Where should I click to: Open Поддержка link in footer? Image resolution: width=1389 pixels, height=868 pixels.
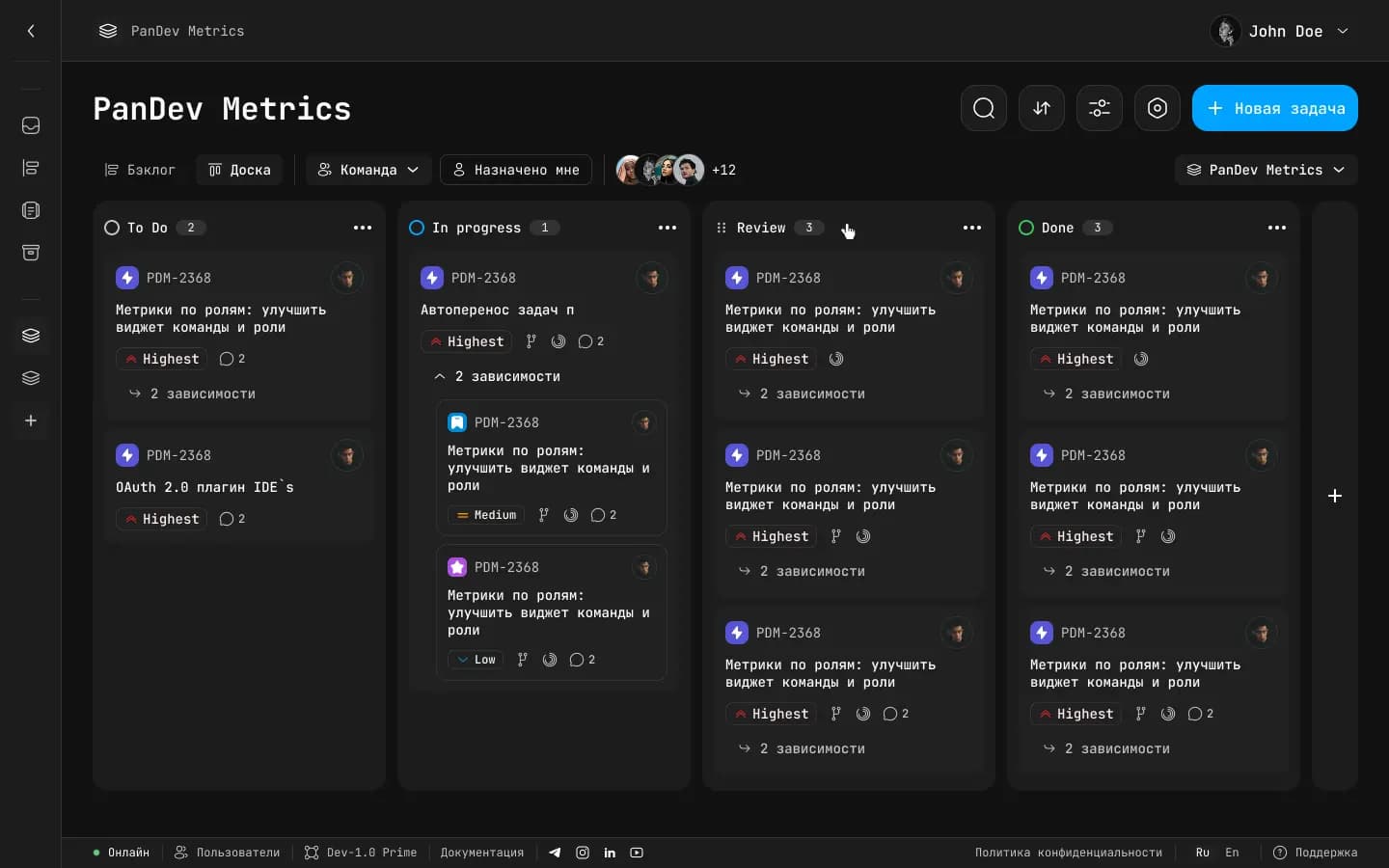click(x=1316, y=853)
